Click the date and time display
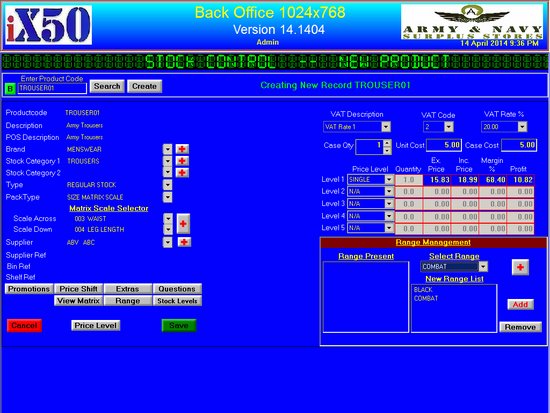Screen dimensions: 550x413 pos(499,43)
